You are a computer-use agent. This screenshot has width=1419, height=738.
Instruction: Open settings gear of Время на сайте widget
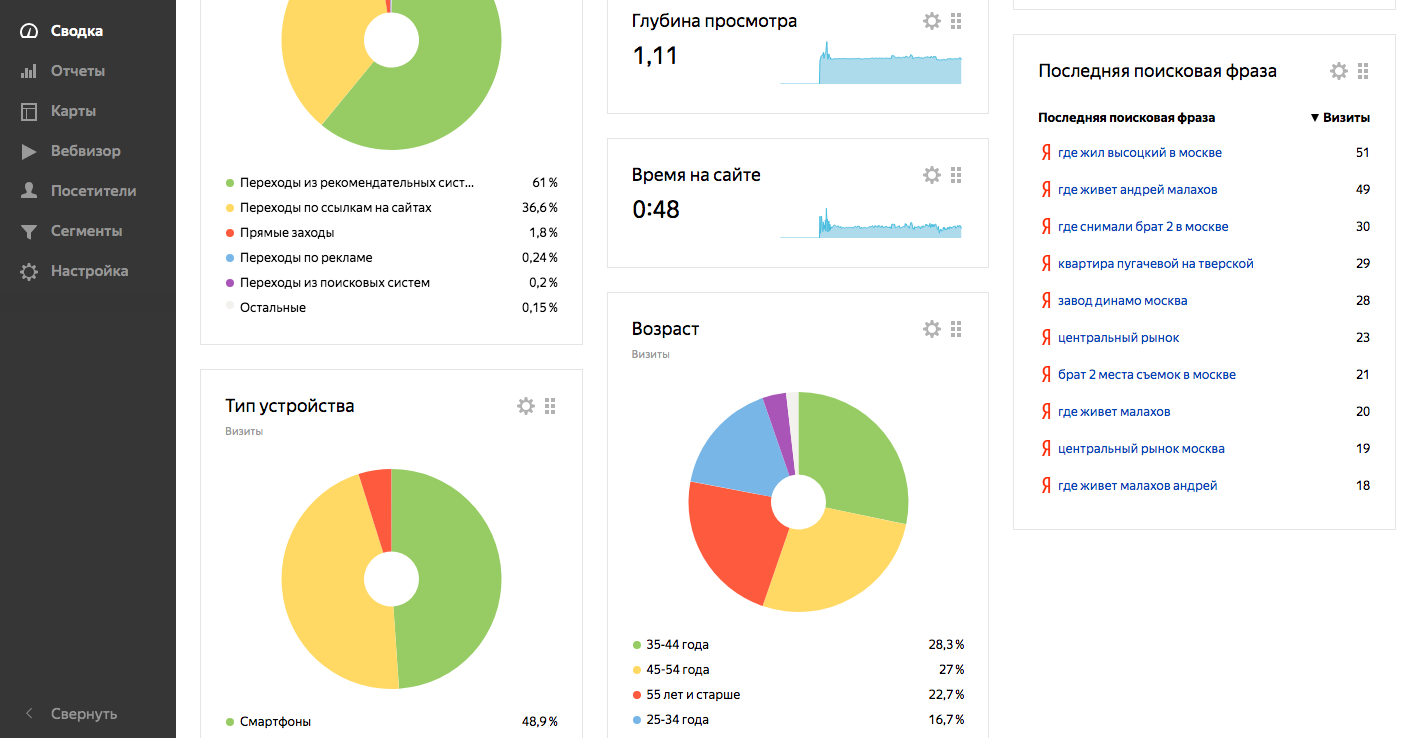click(932, 175)
